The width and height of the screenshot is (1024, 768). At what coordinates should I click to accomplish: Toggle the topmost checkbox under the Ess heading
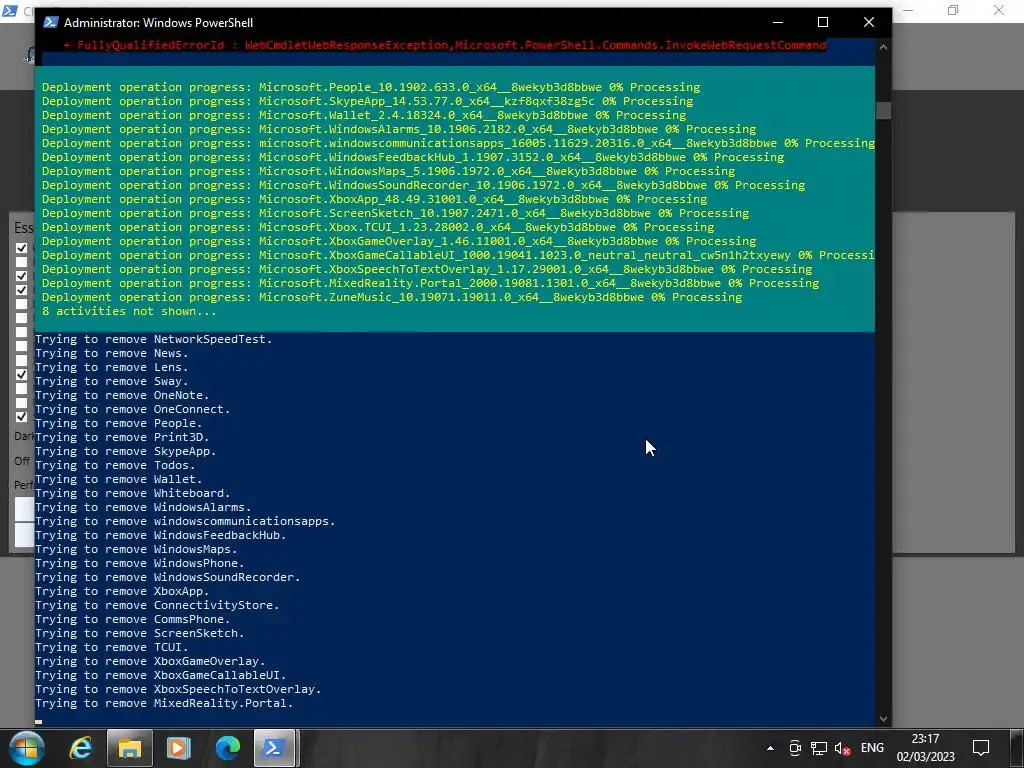(22, 248)
